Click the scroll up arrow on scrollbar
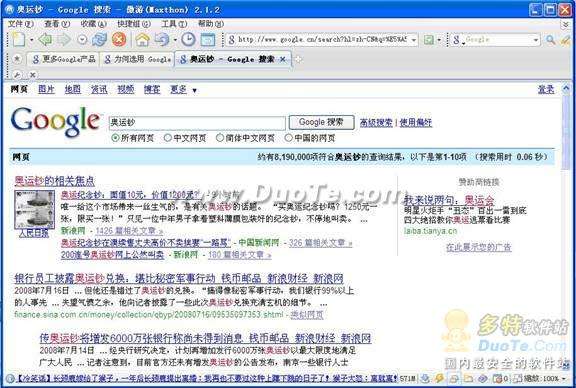The image size is (576, 388). [566, 89]
